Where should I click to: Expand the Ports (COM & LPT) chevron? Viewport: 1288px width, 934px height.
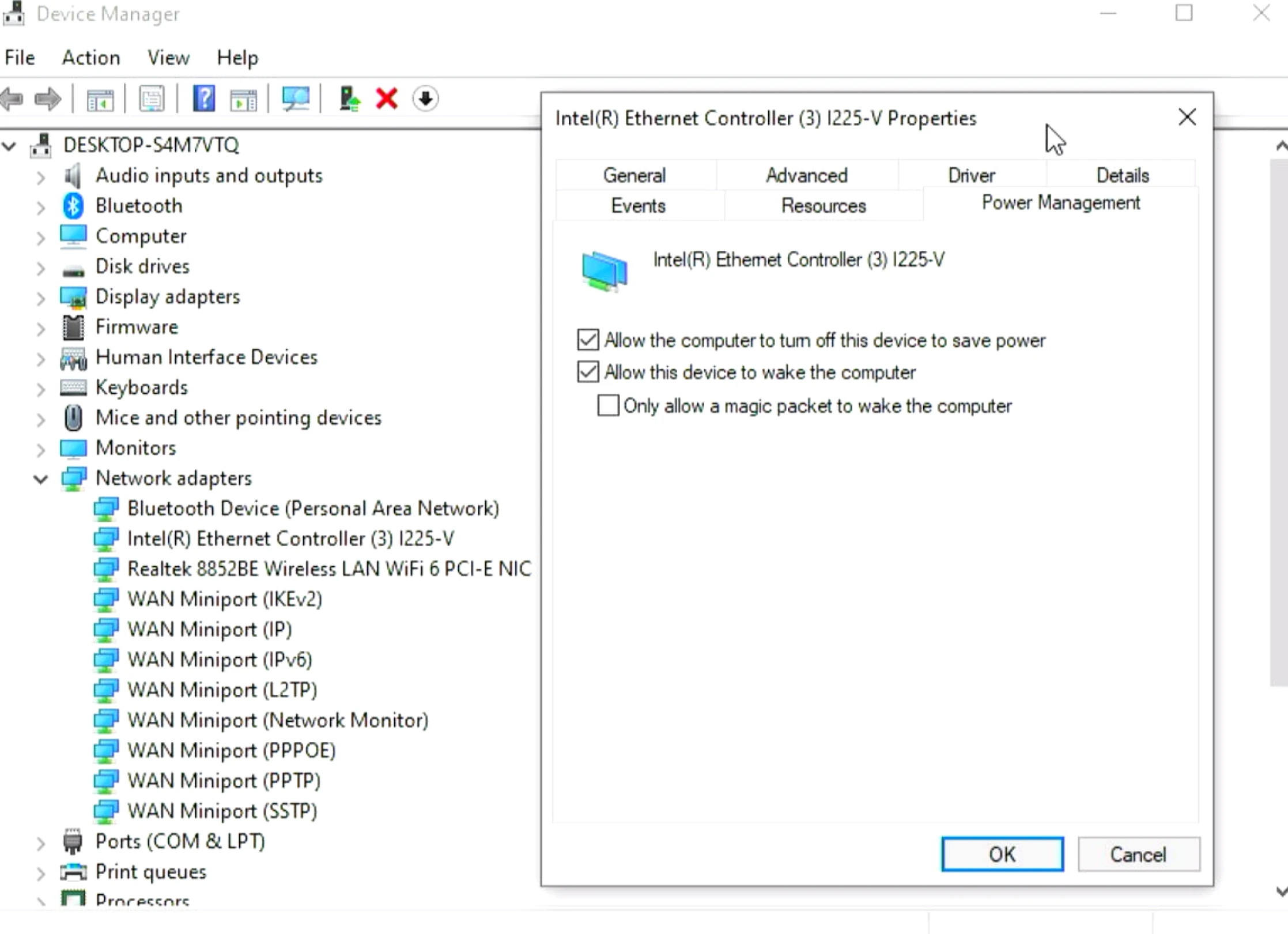pos(40,842)
